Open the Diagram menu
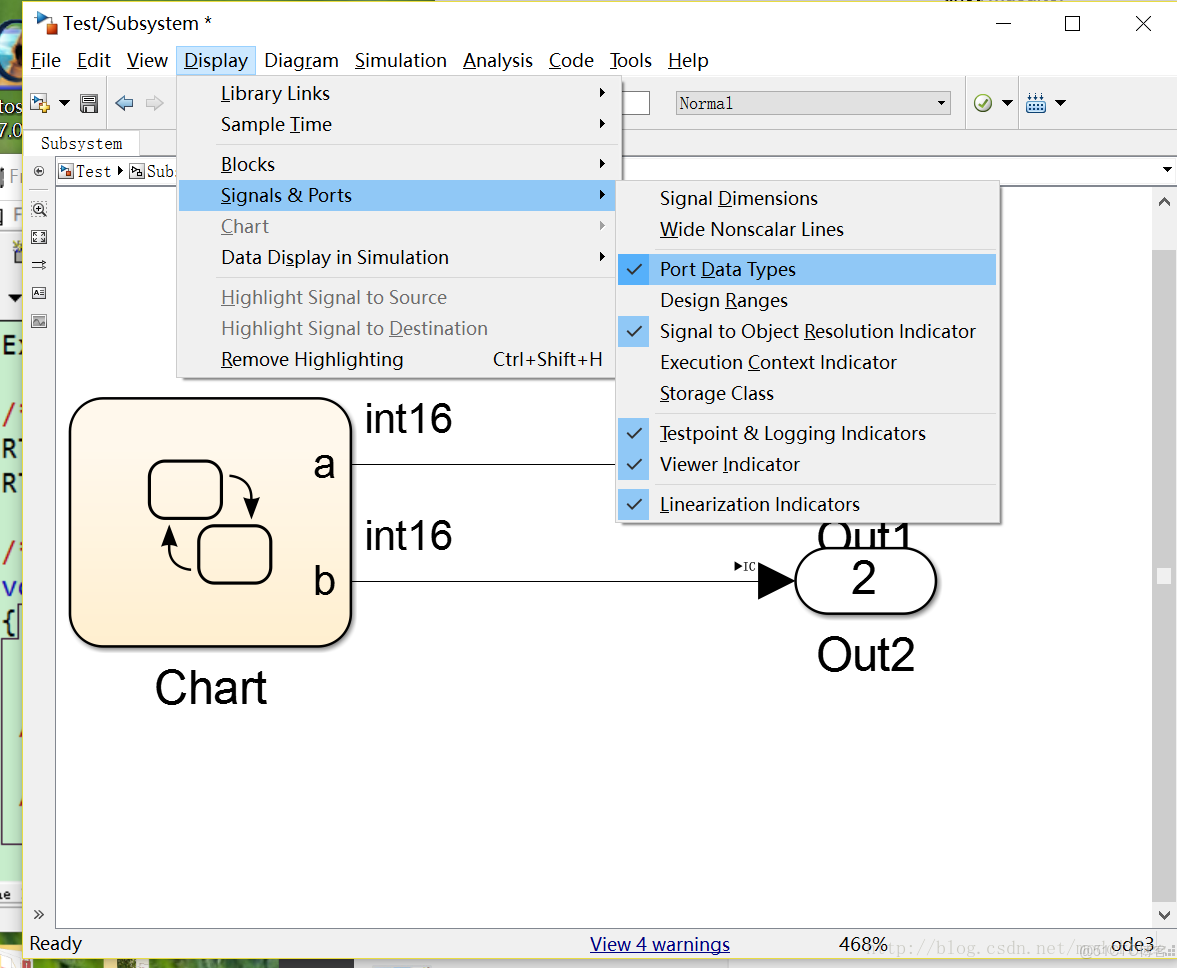The width and height of the screenshot is (1177, 968). tap(301, 61)
